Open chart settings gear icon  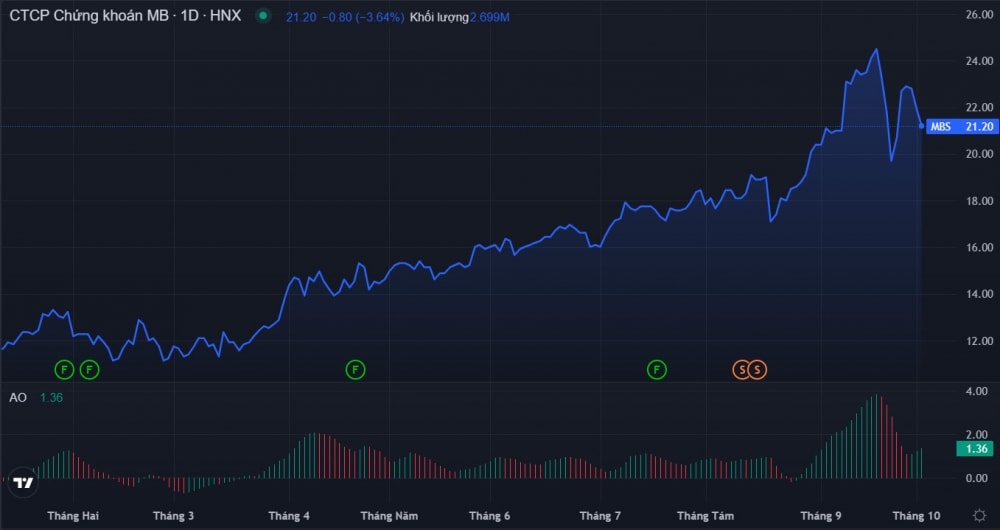point(979,515)
